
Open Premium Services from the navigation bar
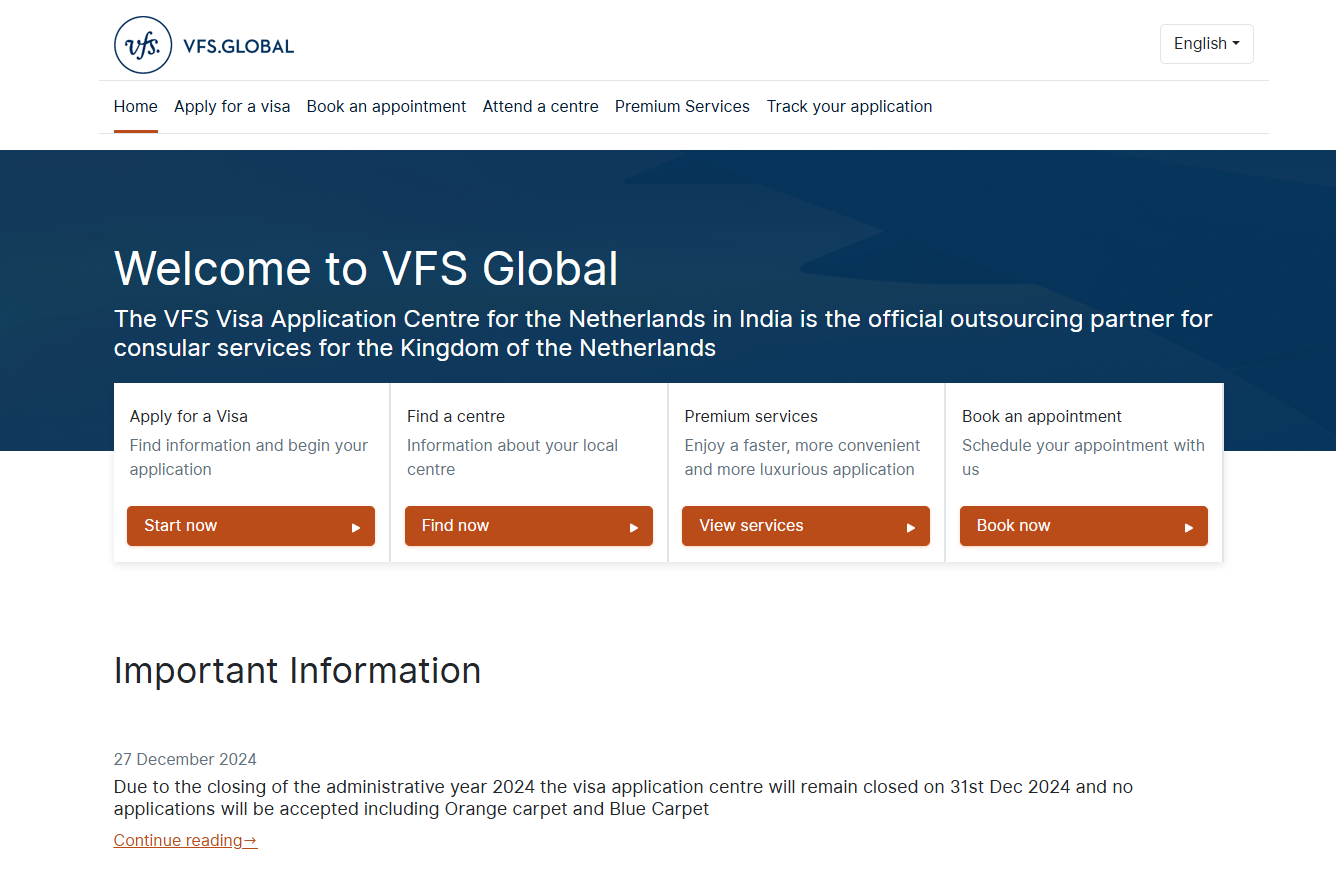click(x=682, y=106)
